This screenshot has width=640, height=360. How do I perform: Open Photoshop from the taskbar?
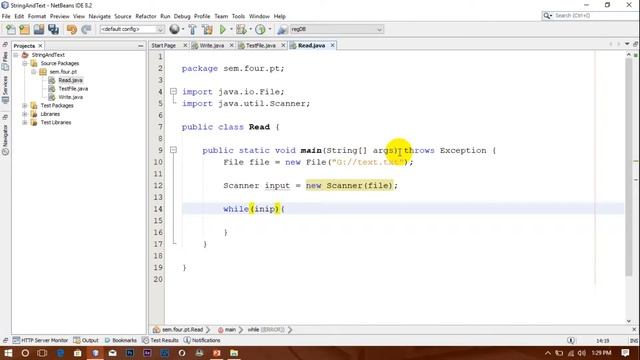tap(130, 353)
